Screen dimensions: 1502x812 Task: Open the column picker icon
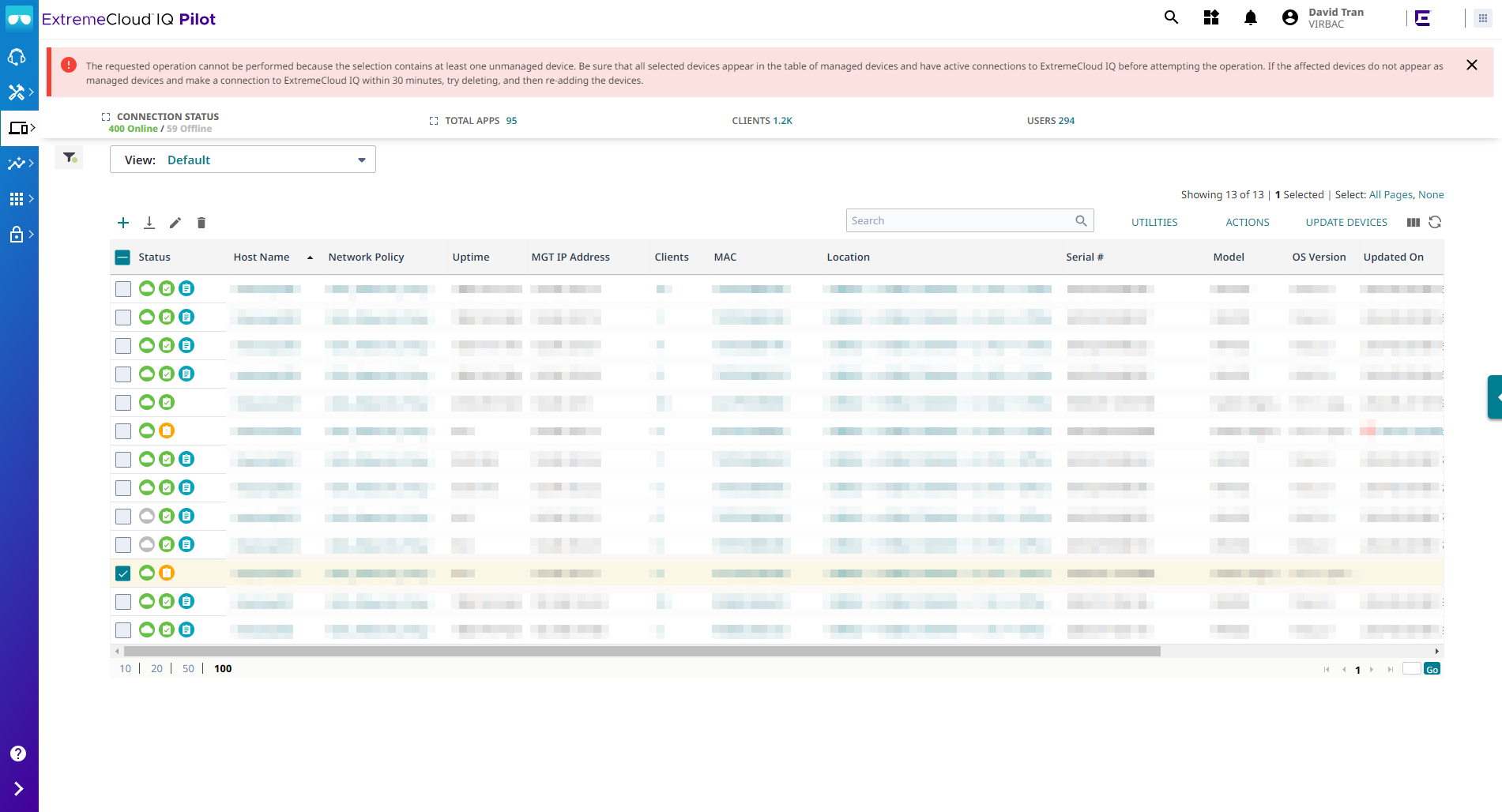[1413, 223]
